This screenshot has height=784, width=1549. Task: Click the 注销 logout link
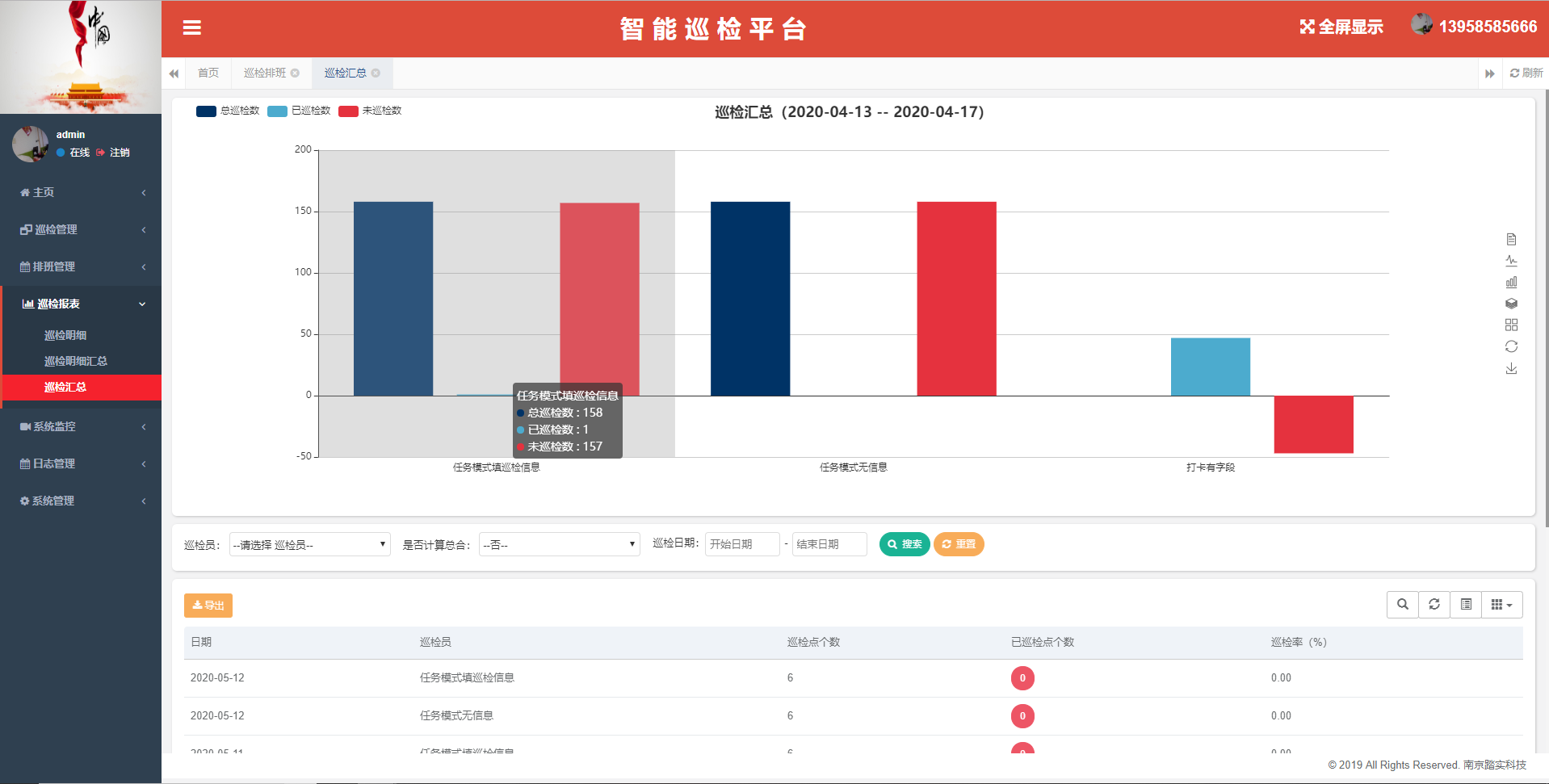tap(113, 152)
